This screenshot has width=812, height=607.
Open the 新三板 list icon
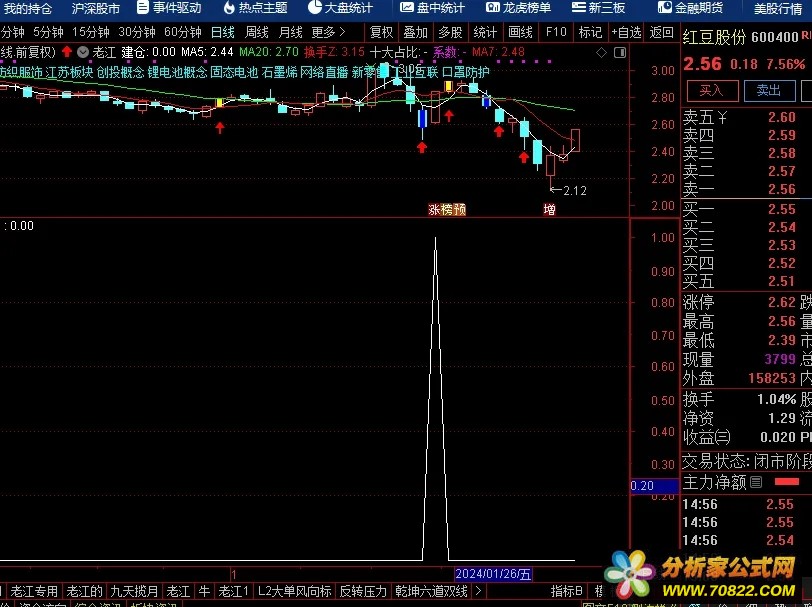pyautogui.click(x=579, y=7)
